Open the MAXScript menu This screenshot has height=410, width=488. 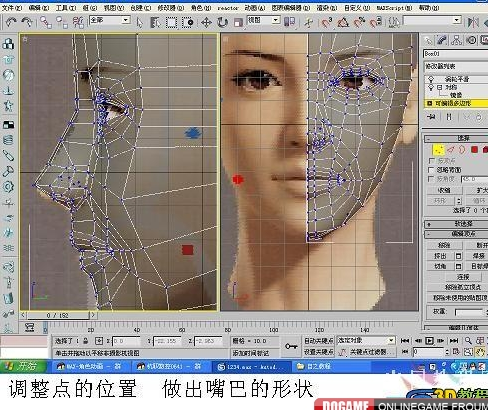394,8
